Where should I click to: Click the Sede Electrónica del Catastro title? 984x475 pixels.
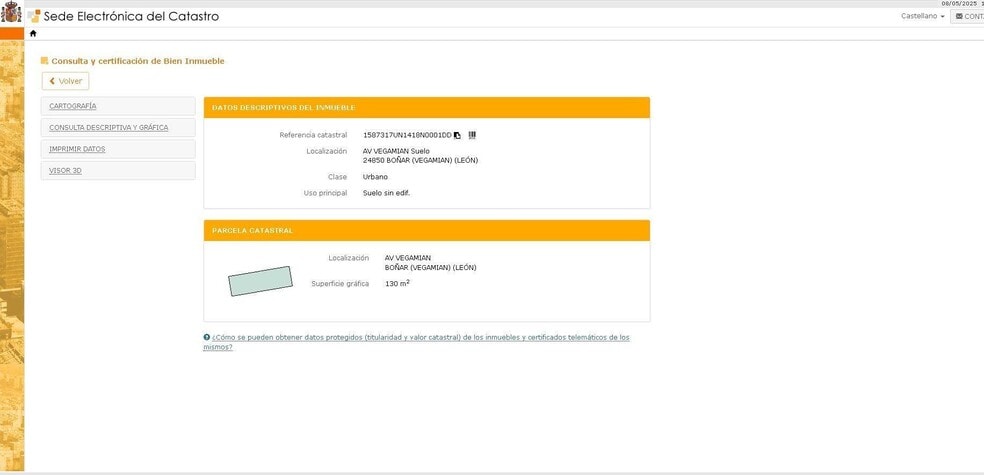point(131,16)
